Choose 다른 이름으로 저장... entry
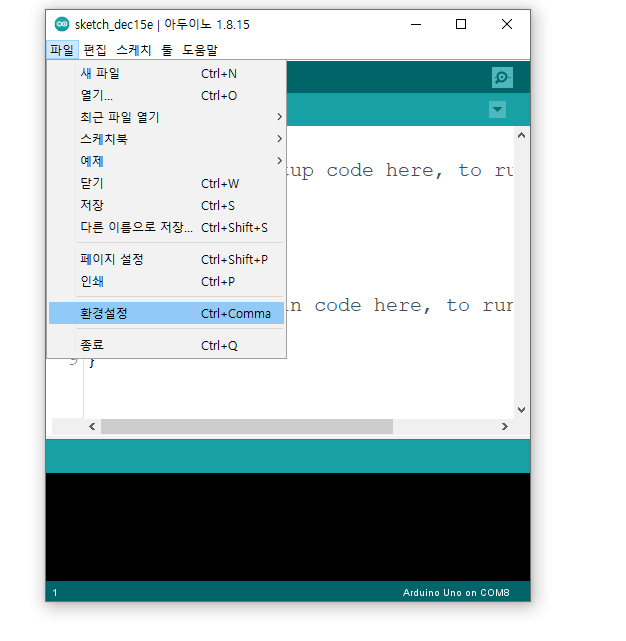The image size is (626, 641). coord(166,227)
